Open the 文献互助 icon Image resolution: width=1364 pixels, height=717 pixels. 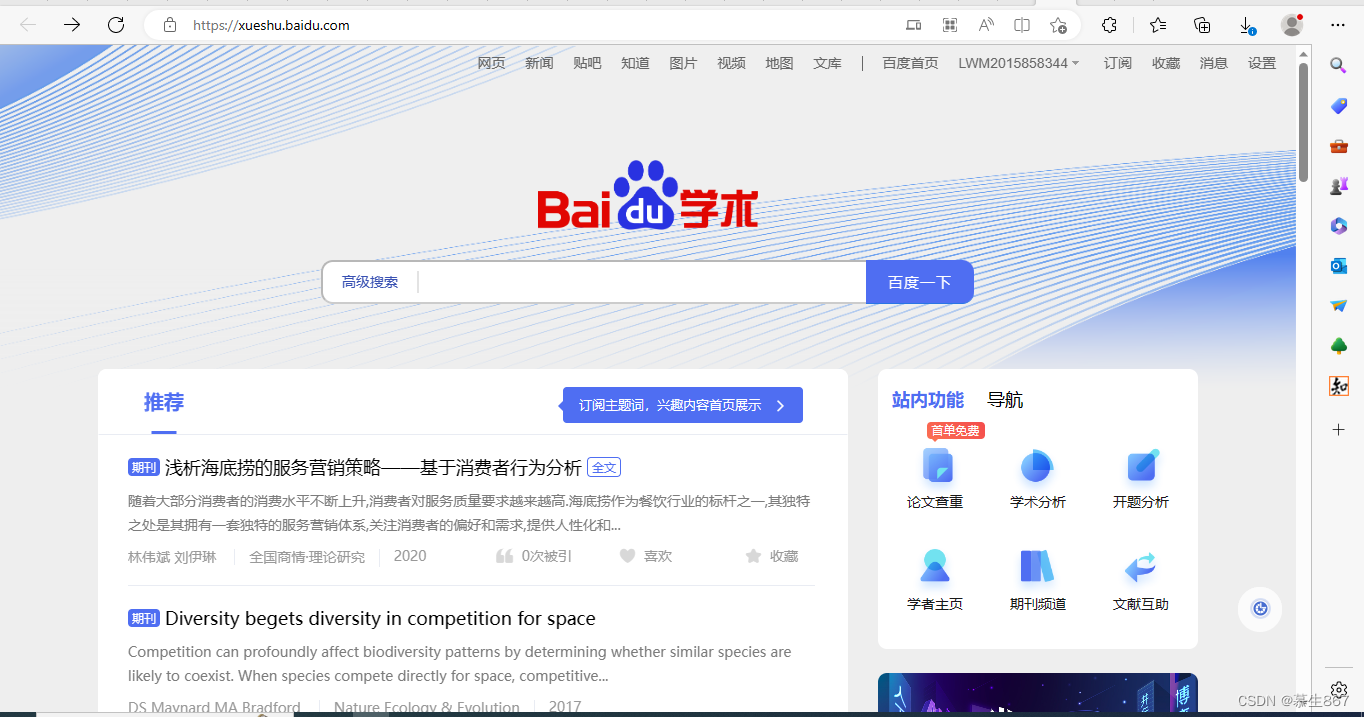click(1141, 567)
